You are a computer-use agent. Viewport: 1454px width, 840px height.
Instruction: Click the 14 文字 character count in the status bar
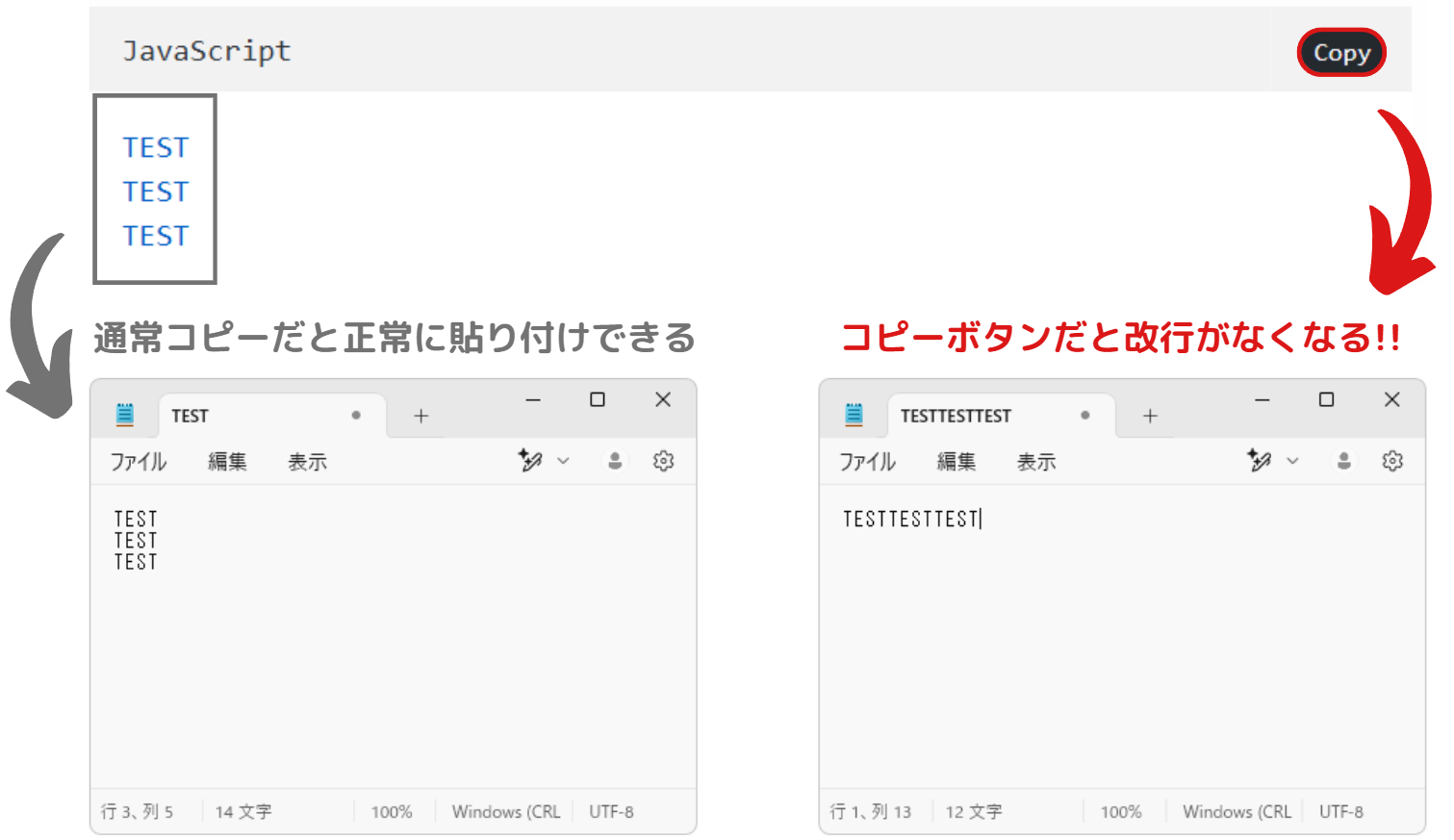(242, 811)
